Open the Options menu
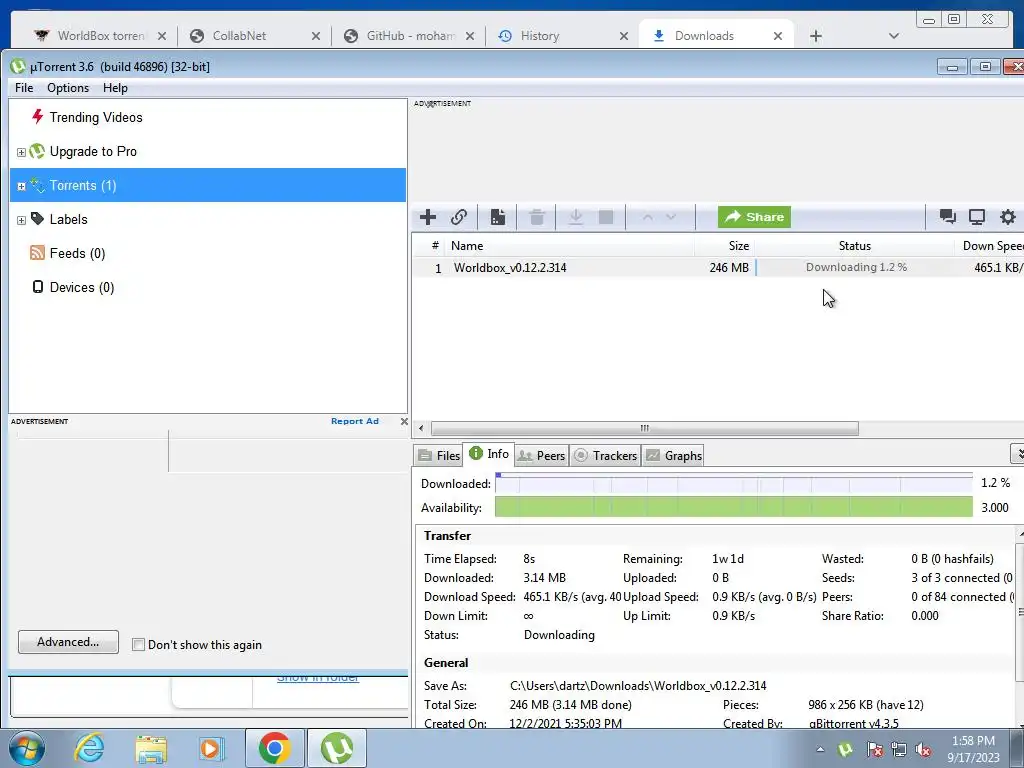Viewport: 1024px width, 768px height. [68, 88]
